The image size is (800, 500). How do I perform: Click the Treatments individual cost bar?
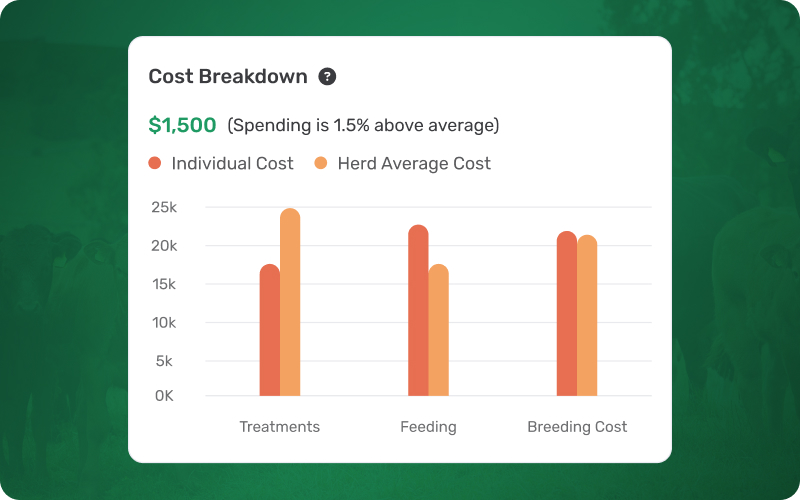pyautogui.click(x=269, y=330)
